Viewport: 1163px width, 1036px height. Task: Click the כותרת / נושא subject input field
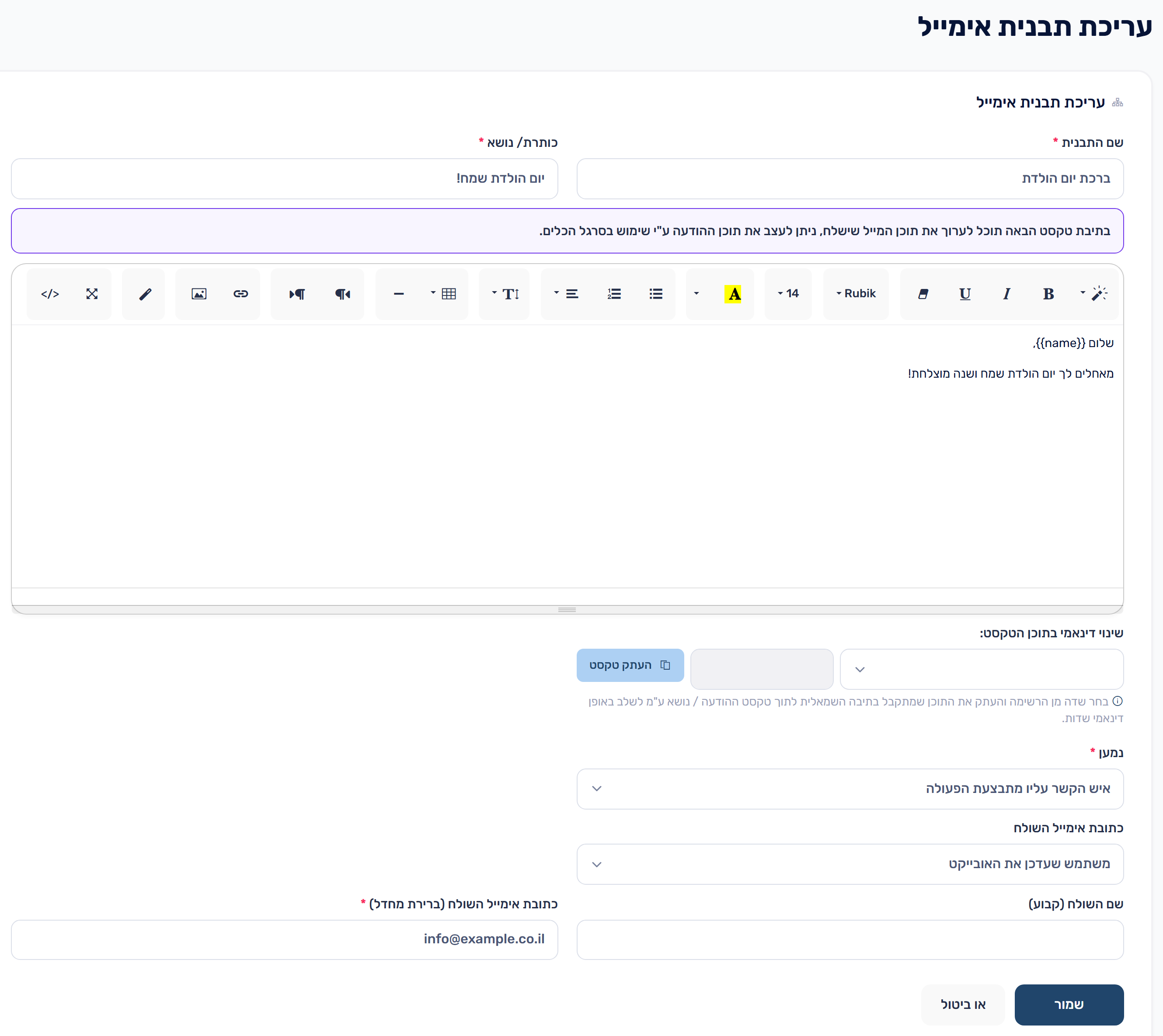(x=284, y=178)
